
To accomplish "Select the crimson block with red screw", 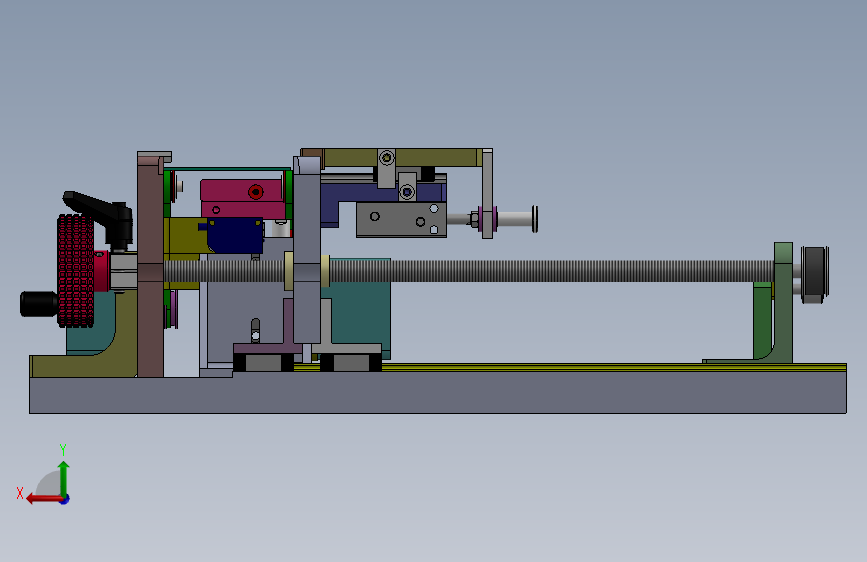I will click(243, 198).
